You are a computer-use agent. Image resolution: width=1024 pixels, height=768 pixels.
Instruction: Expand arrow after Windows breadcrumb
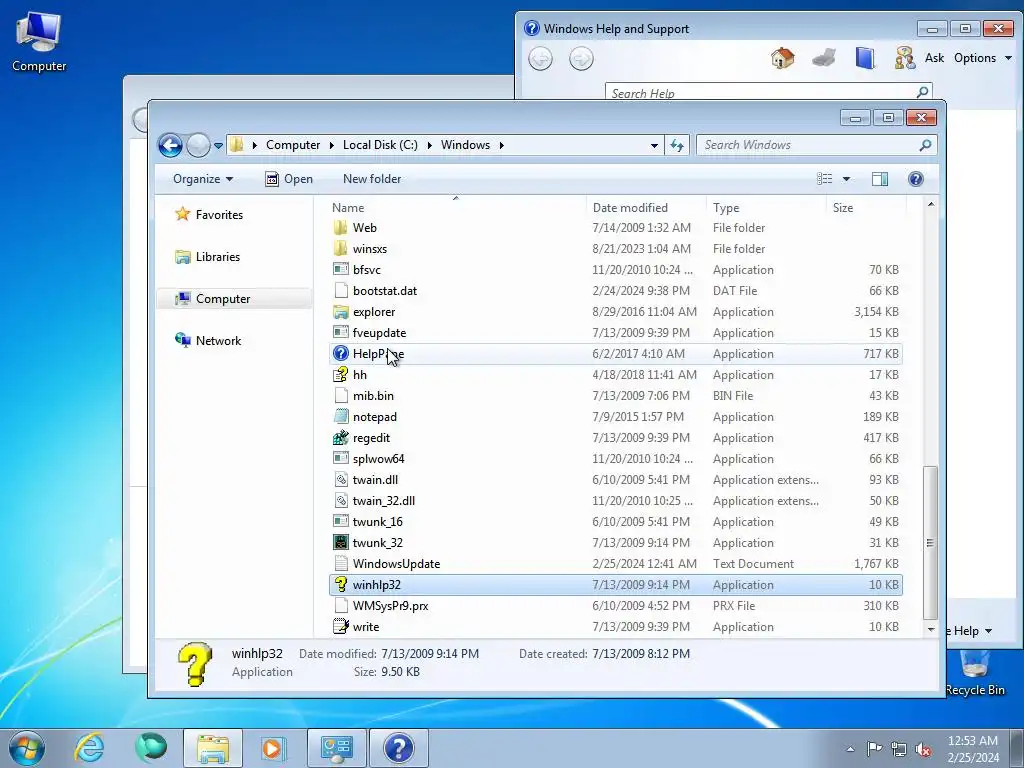pyautogui.click(x=502, y=145)
